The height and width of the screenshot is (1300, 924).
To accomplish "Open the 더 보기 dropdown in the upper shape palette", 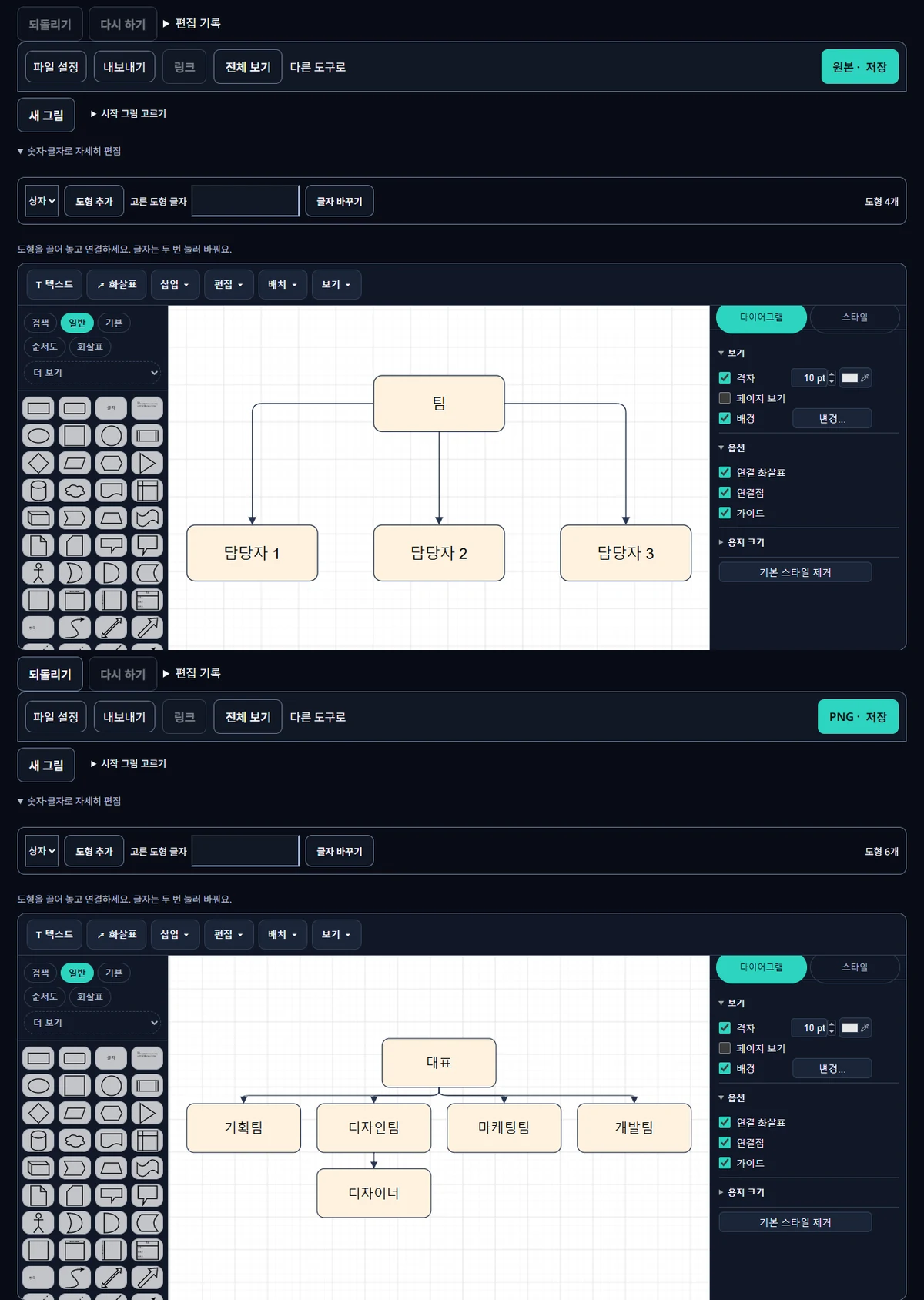I will click(x=93, y=373).
